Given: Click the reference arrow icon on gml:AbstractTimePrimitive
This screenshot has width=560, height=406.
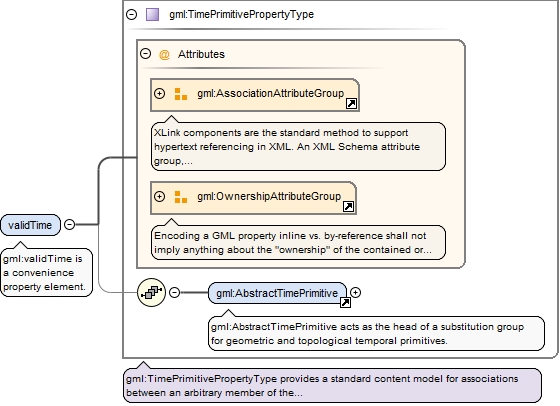Looking at the screenshot, I should click(x=345, y=302).
